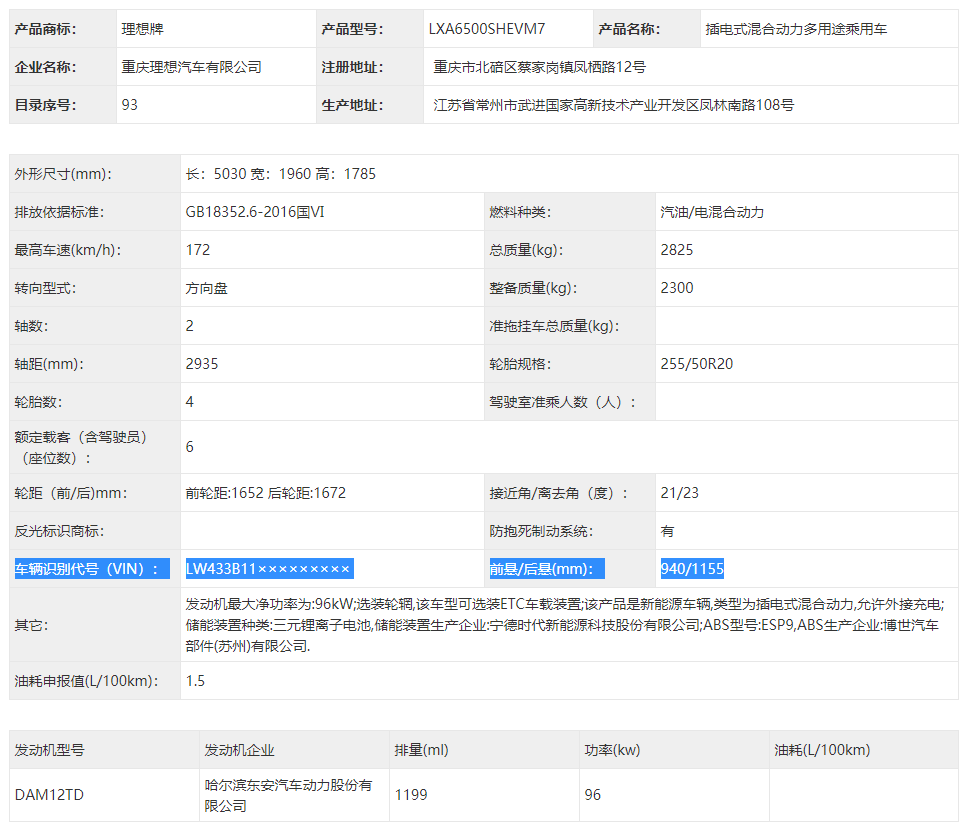967x828 pixels.
Task: Click production address in 江苏省常州市
Action: [x=614, y=105]
